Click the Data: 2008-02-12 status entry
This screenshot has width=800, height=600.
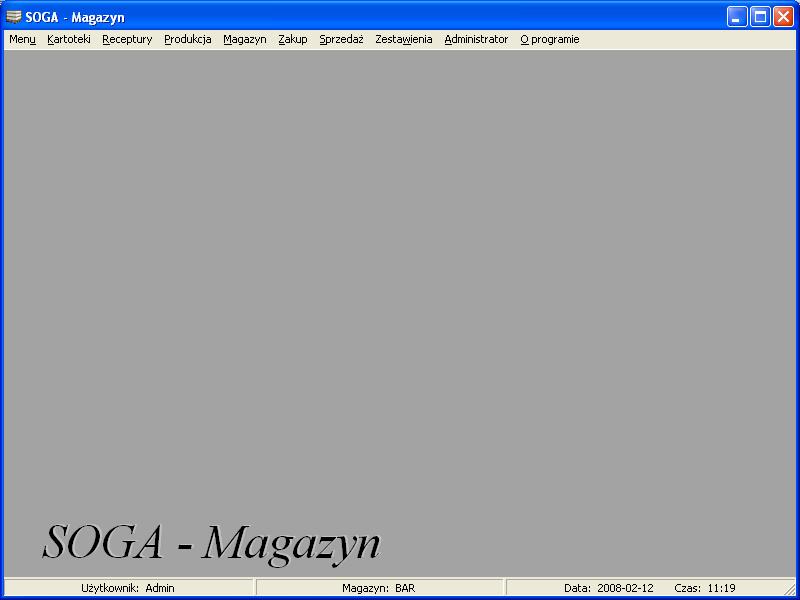tap(609, 588)
